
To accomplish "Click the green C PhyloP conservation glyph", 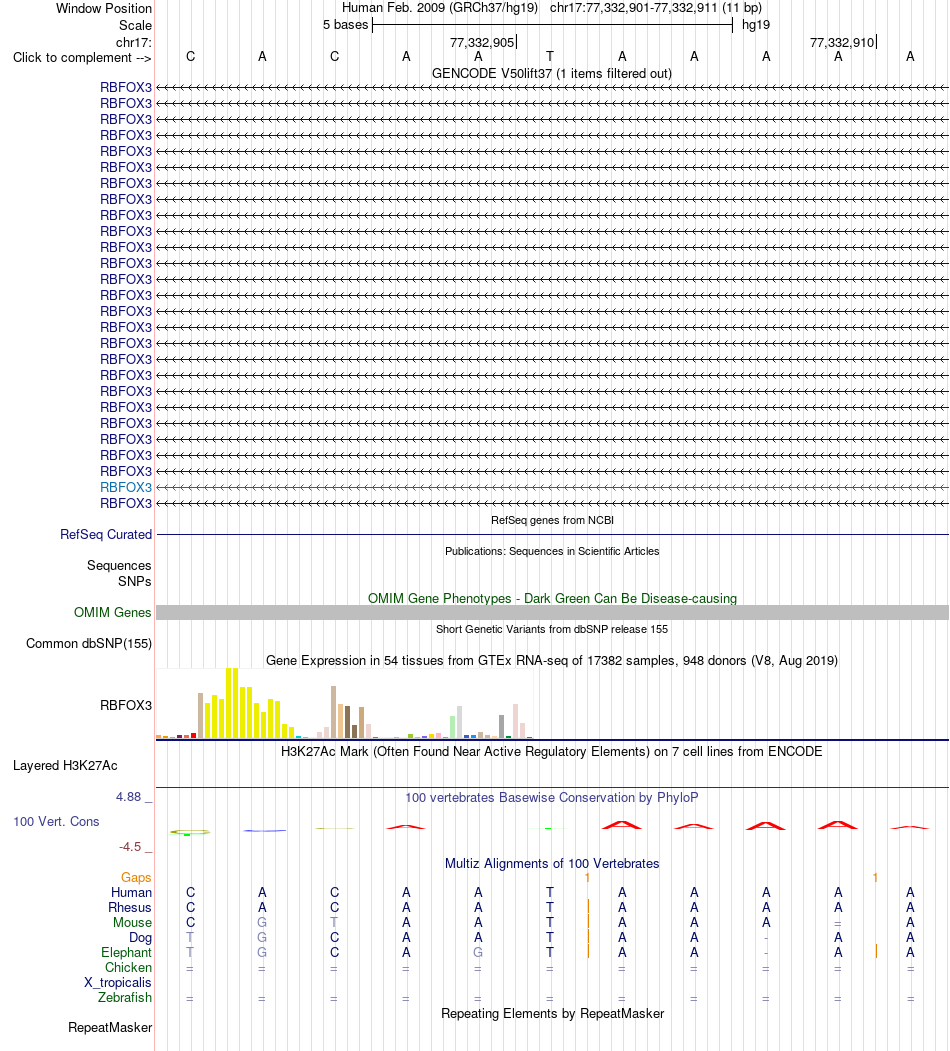I will coord(190,832).
